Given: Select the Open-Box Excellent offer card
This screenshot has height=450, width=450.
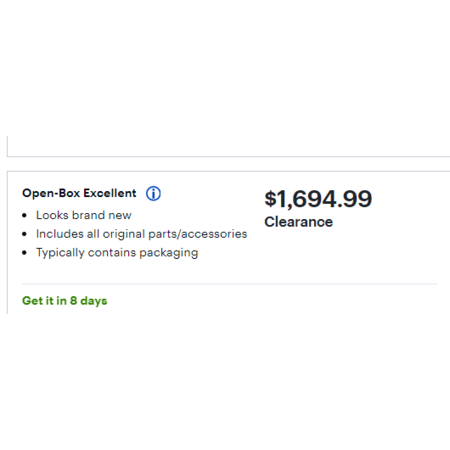Looking at the screenshot, I should click(x=228, y=242).
